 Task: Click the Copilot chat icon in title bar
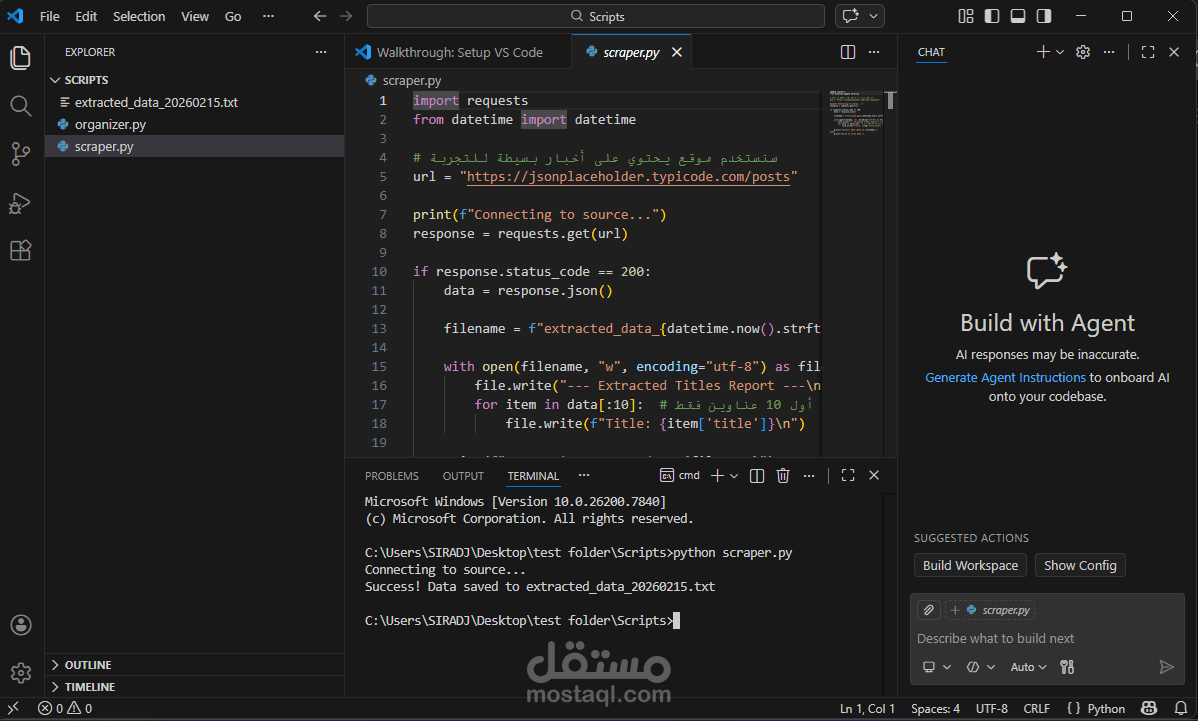850,16
